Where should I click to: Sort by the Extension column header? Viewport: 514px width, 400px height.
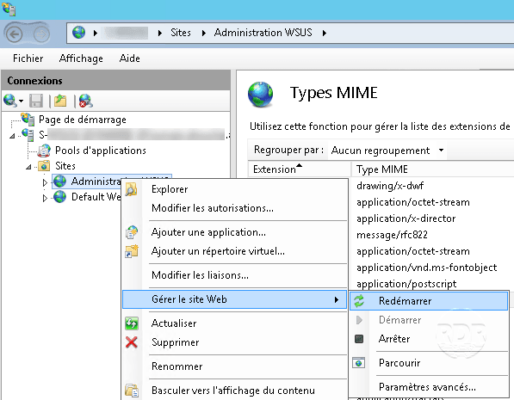click(299, 169)
